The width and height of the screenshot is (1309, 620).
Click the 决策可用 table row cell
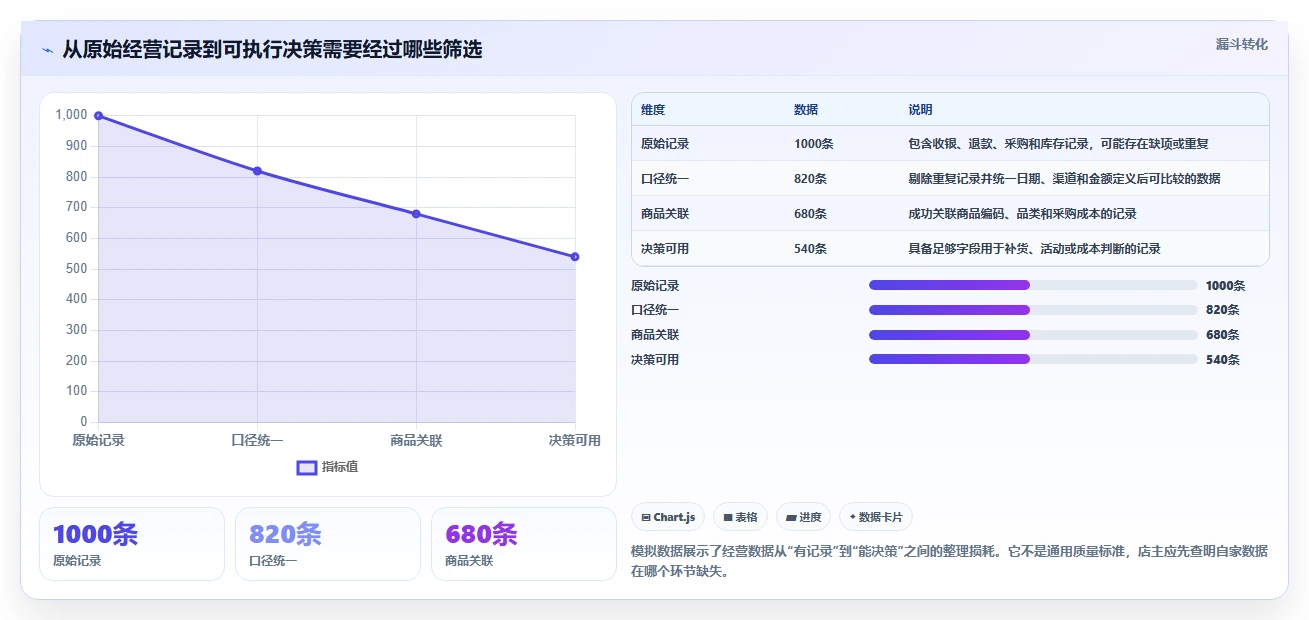point(665,249)
